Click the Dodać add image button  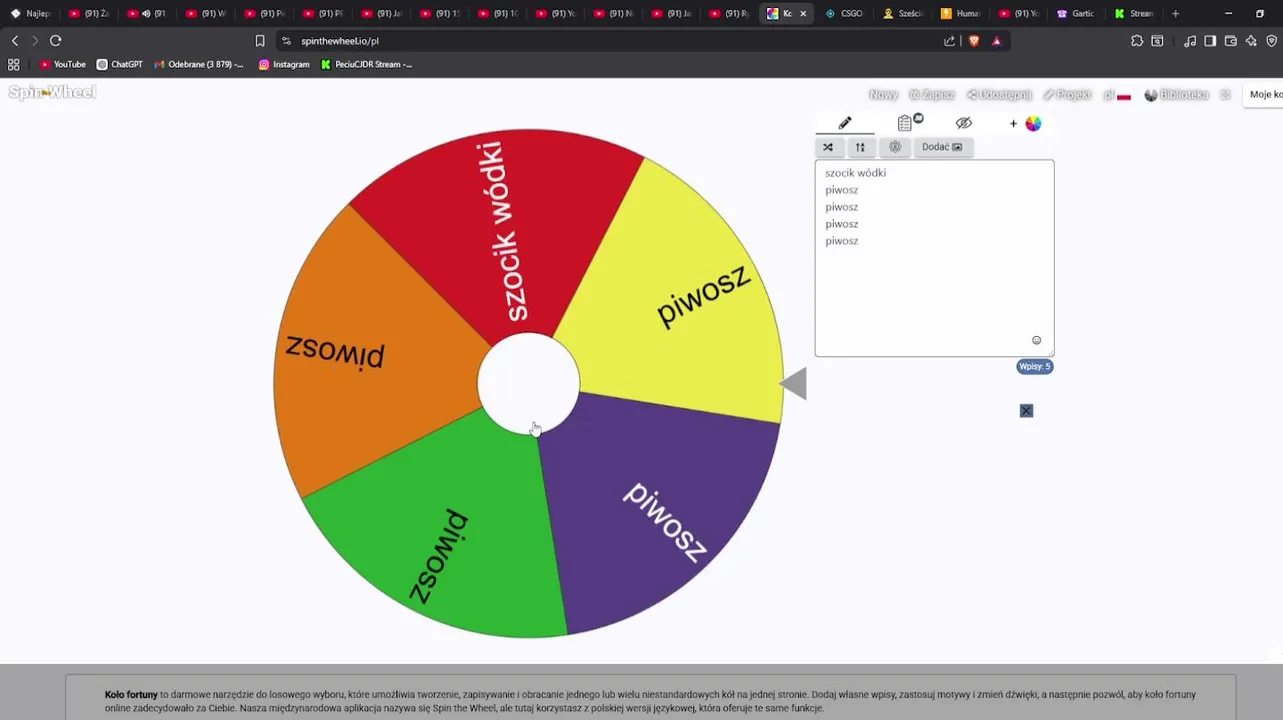tap(942, 147)
